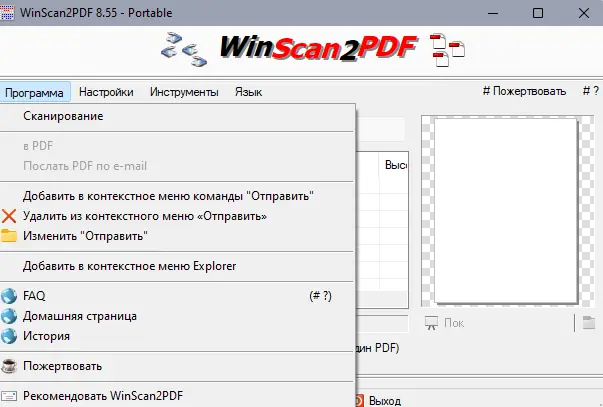Viewport: 603px width, 407px height.
Task: Minimize the WinScan2PDF window
Action: tap(493, 13)
